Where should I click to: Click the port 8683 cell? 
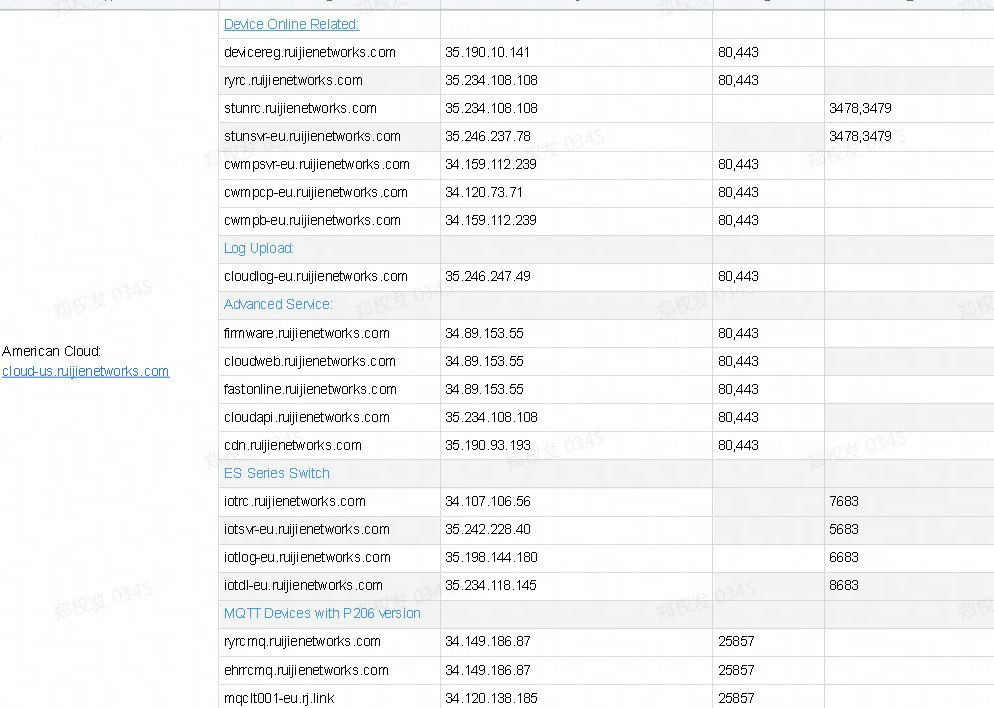(x=843, y=585)
